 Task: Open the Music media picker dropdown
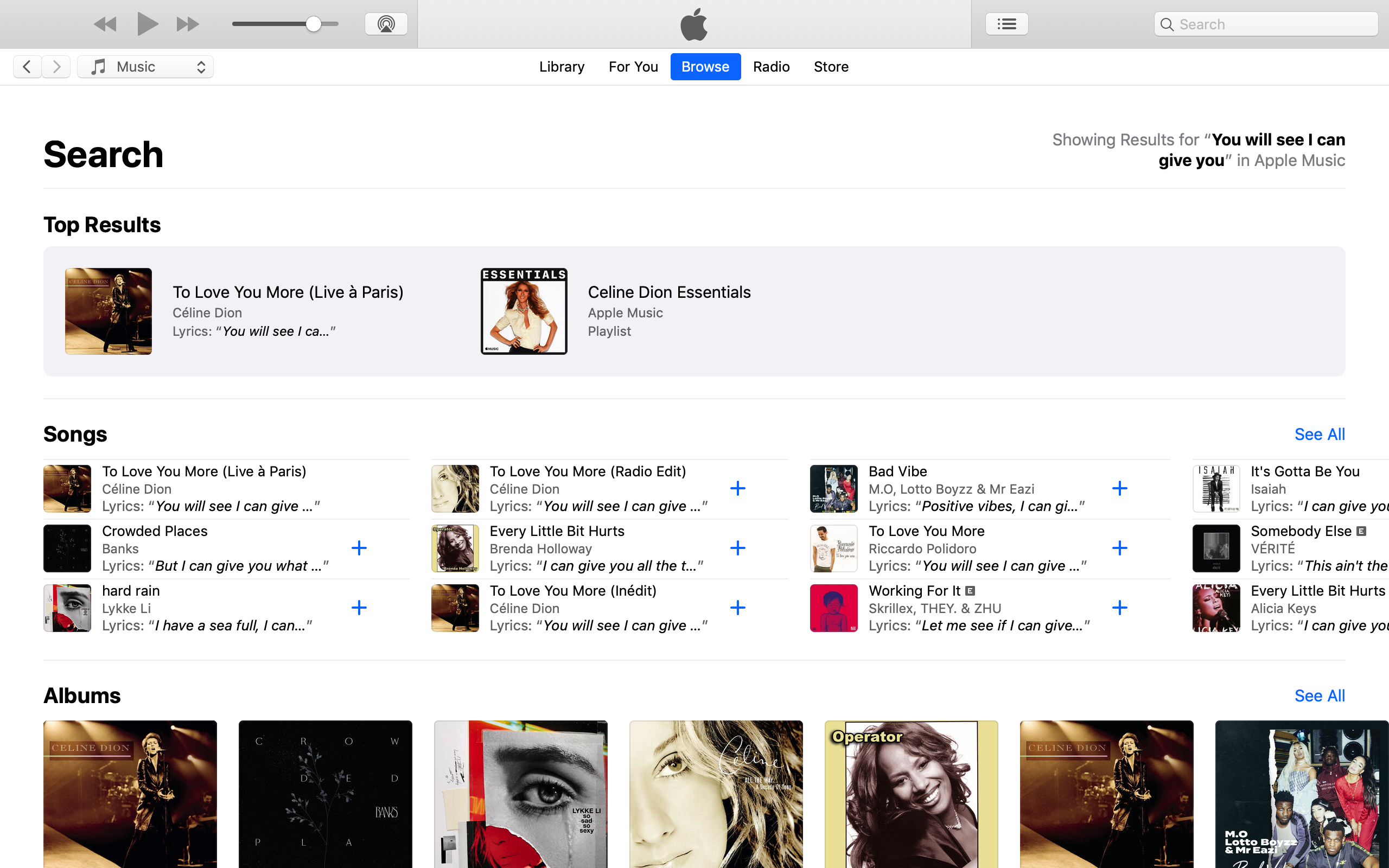145,67
